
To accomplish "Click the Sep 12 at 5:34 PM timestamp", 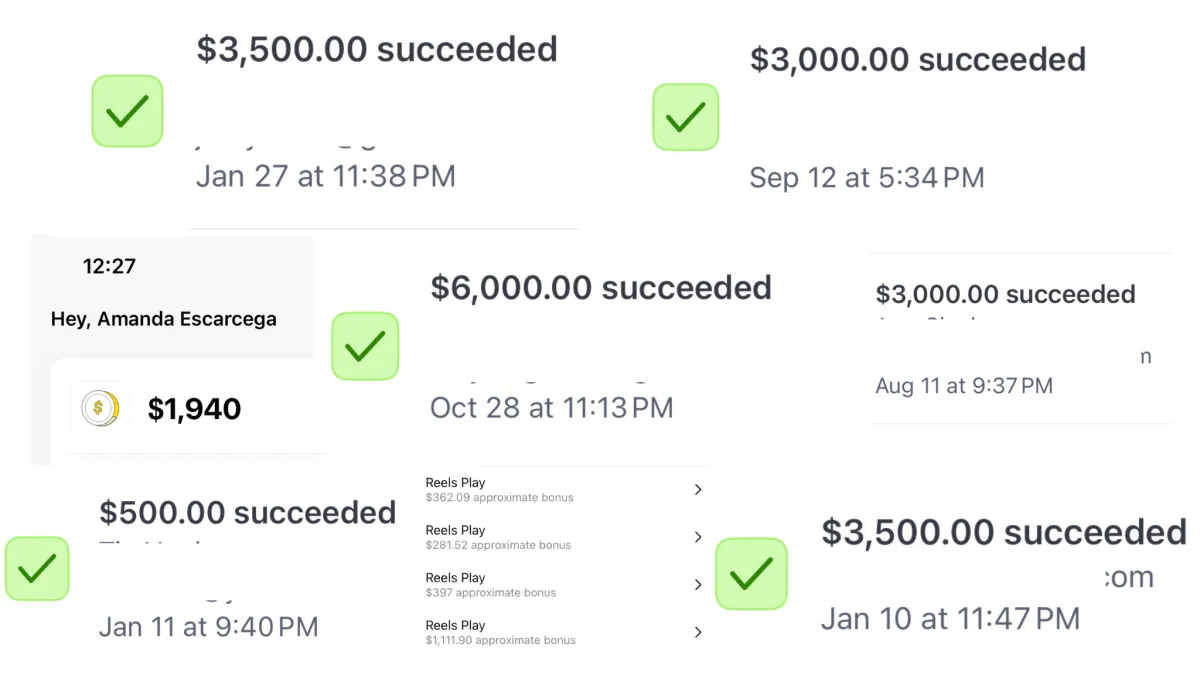I will (x=867, y=179).
